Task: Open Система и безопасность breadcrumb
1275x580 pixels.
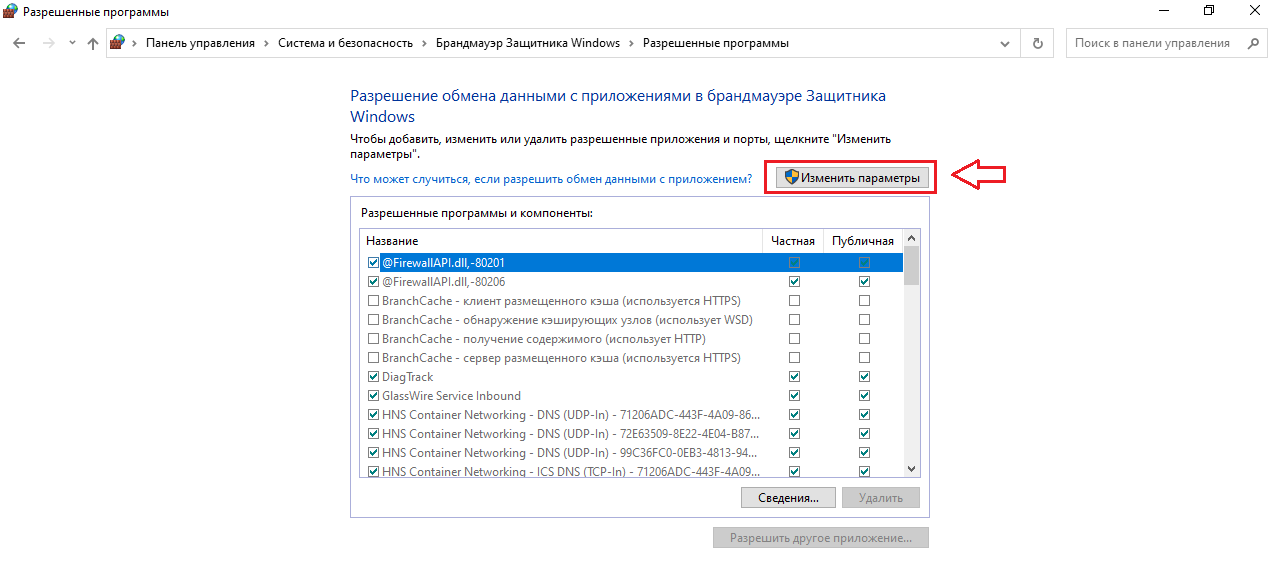Action: point(346,43)
